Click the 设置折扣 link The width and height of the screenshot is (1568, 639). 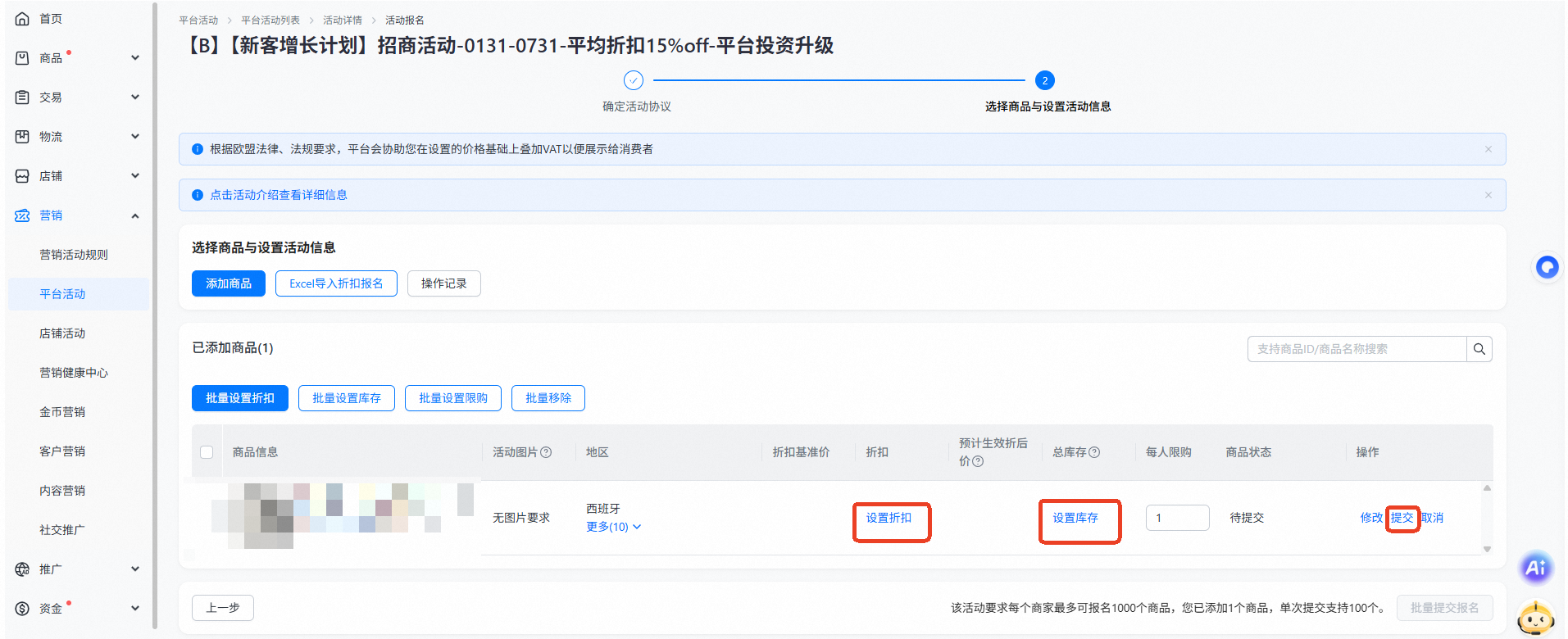pyautogui.click(x=889, y=518)
